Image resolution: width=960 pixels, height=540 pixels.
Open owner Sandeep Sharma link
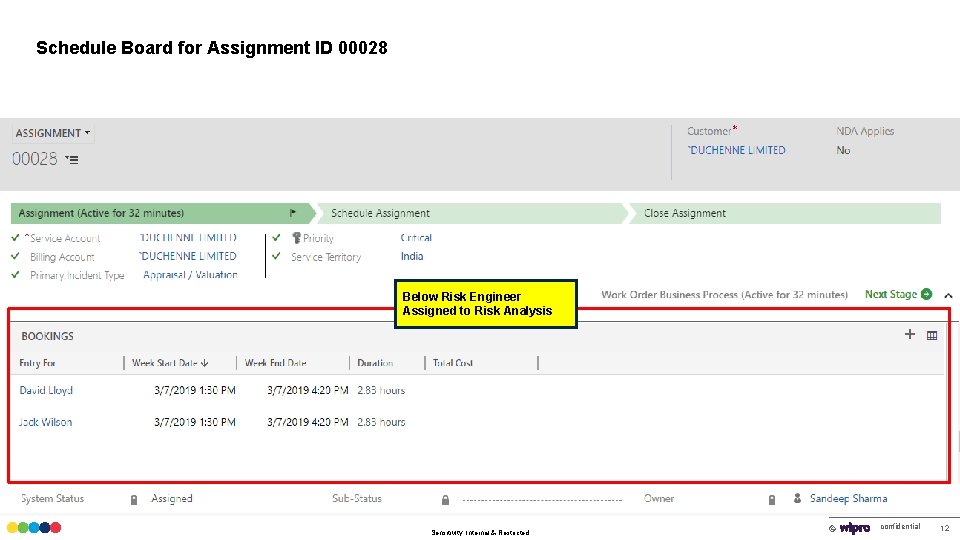tap(849, 498)
